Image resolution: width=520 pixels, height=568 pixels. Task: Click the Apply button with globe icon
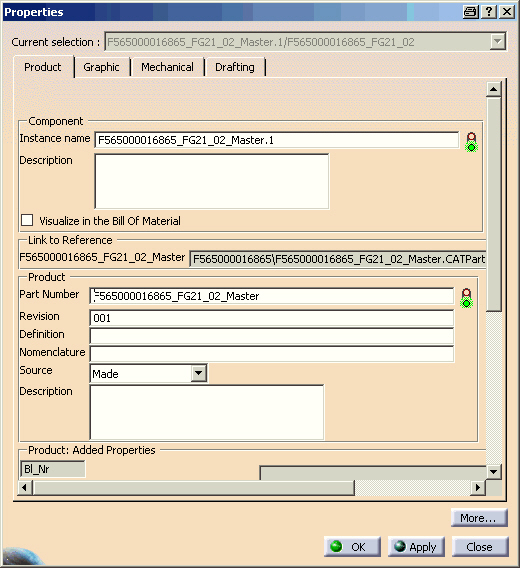(416, 547)
